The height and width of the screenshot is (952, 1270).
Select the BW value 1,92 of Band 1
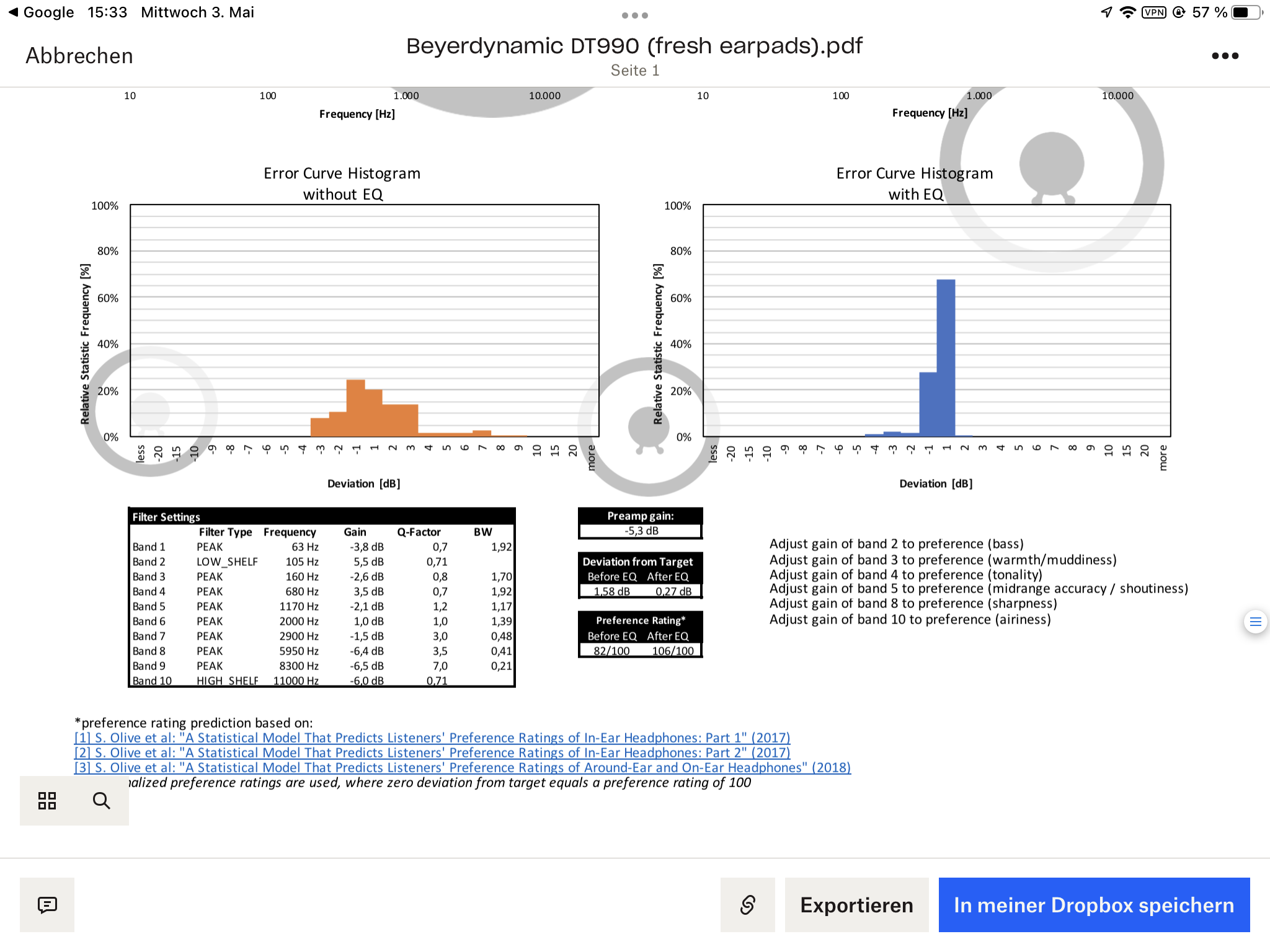502,547
